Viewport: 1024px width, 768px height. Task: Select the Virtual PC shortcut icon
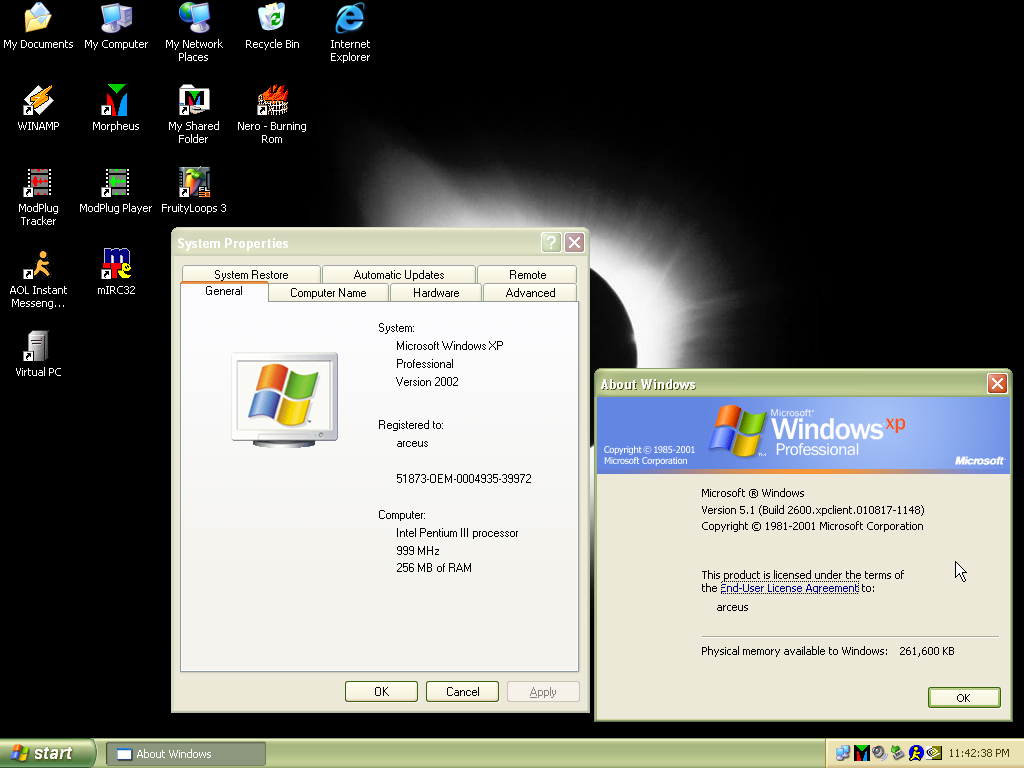[x=38, y=355]
